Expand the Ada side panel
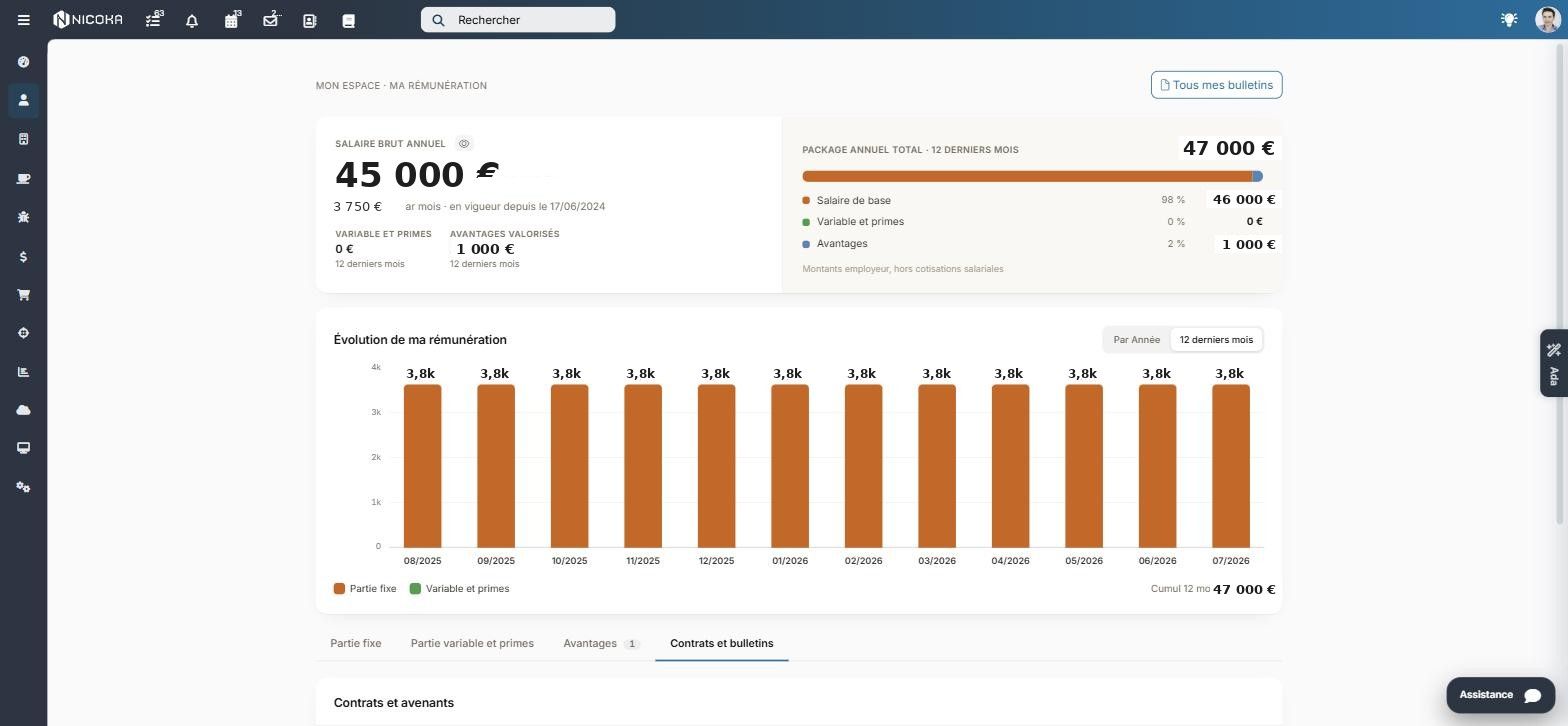 point(1553,363)
